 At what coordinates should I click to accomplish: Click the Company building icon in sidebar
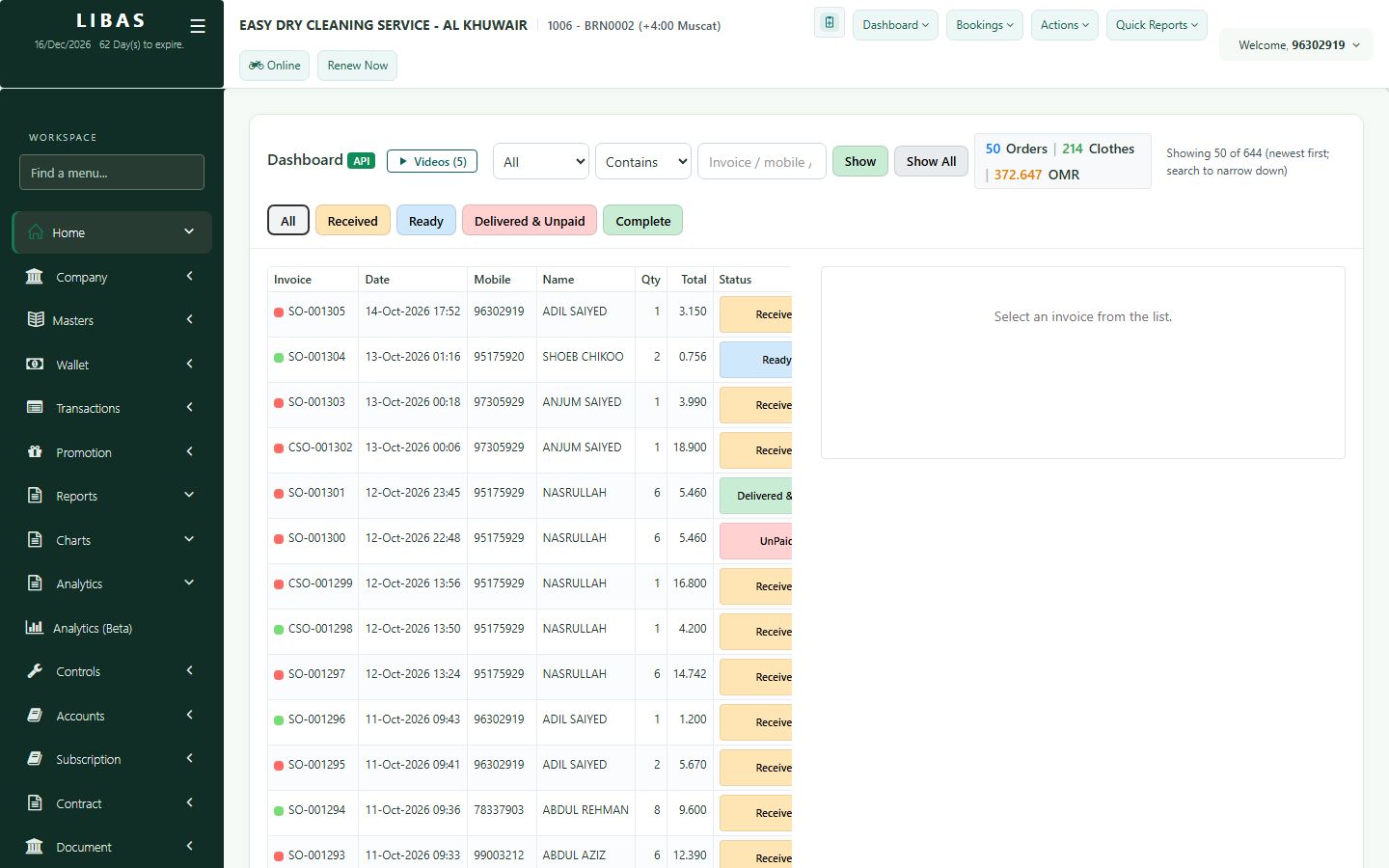35,277
